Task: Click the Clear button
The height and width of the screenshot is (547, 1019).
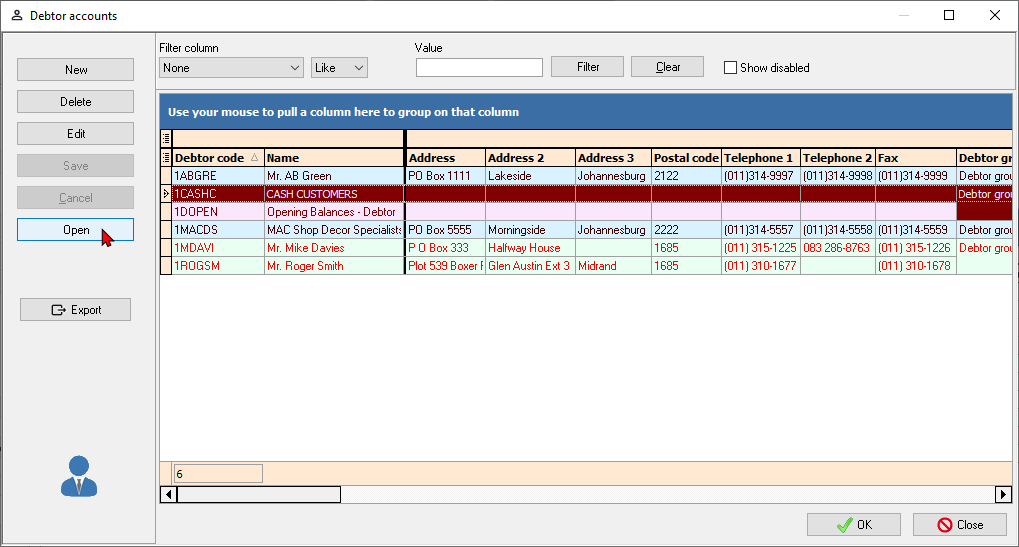Action: click(x=667, y=67)
